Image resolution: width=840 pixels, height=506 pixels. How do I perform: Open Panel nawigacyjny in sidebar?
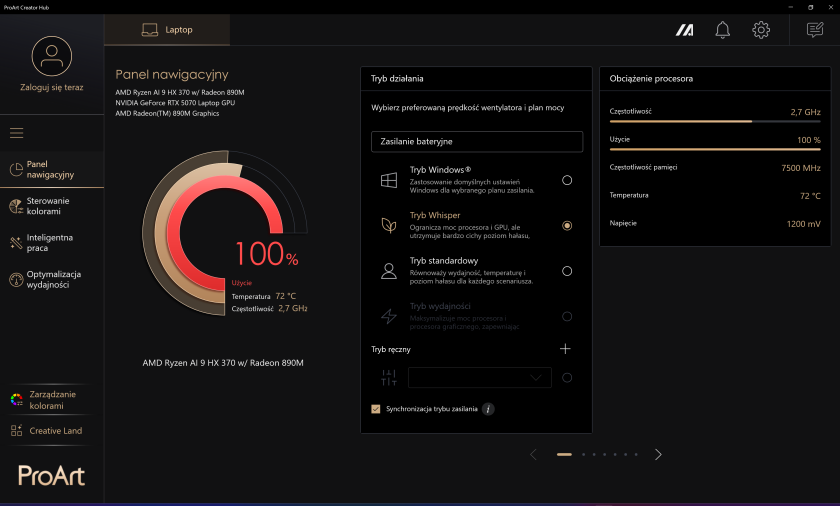[x=52, y=169]
